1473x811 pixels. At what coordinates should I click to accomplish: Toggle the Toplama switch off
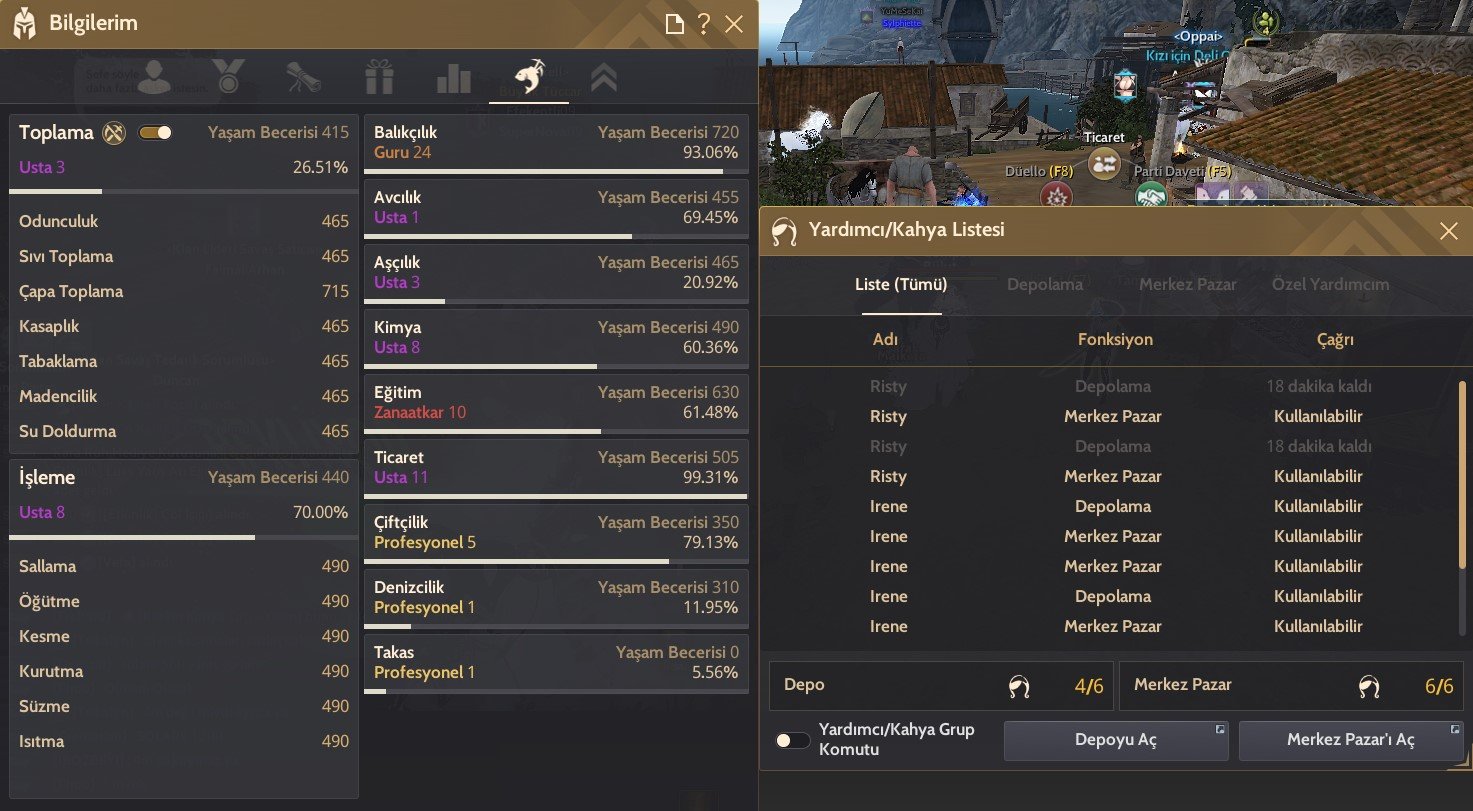click(x=155, y=132)
